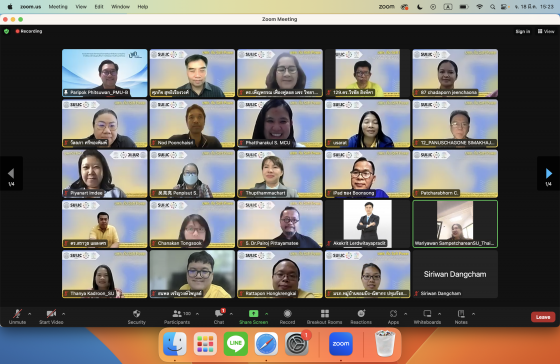The height and width of the screenshot is (364, 560).
Task: Click the Sign in link
Action: 522,31
